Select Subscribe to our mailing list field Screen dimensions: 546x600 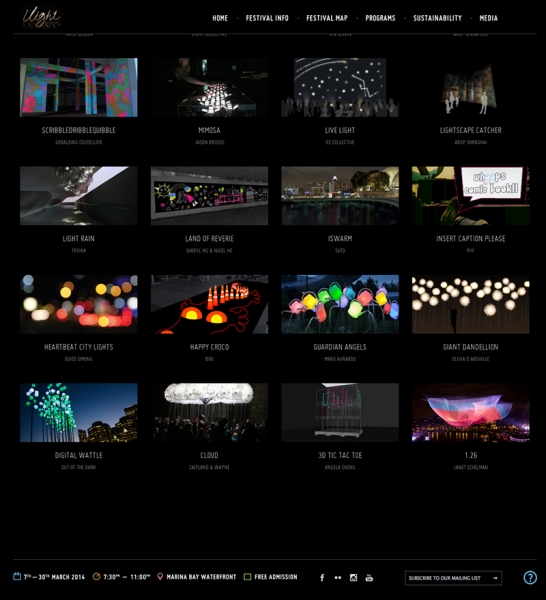tap(453, 578)
